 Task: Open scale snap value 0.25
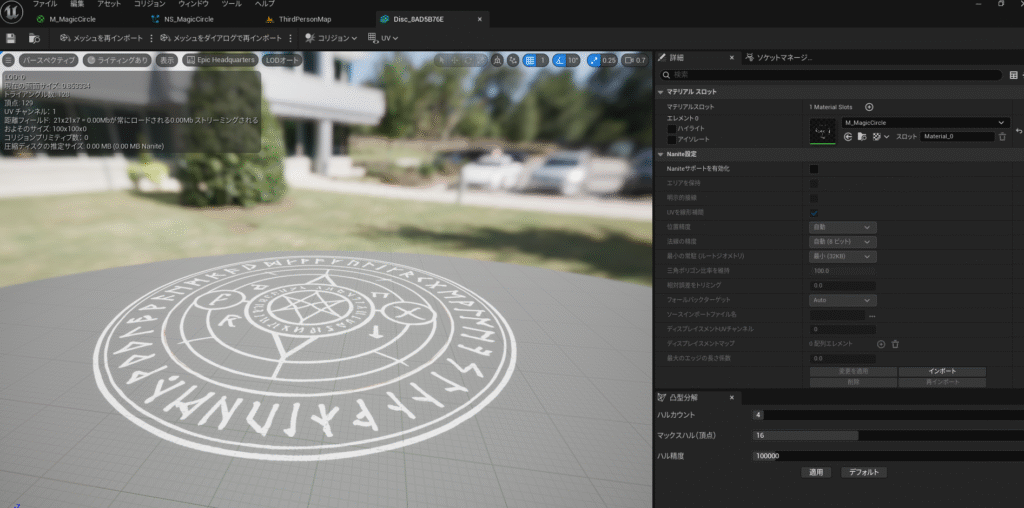point(609,60)
